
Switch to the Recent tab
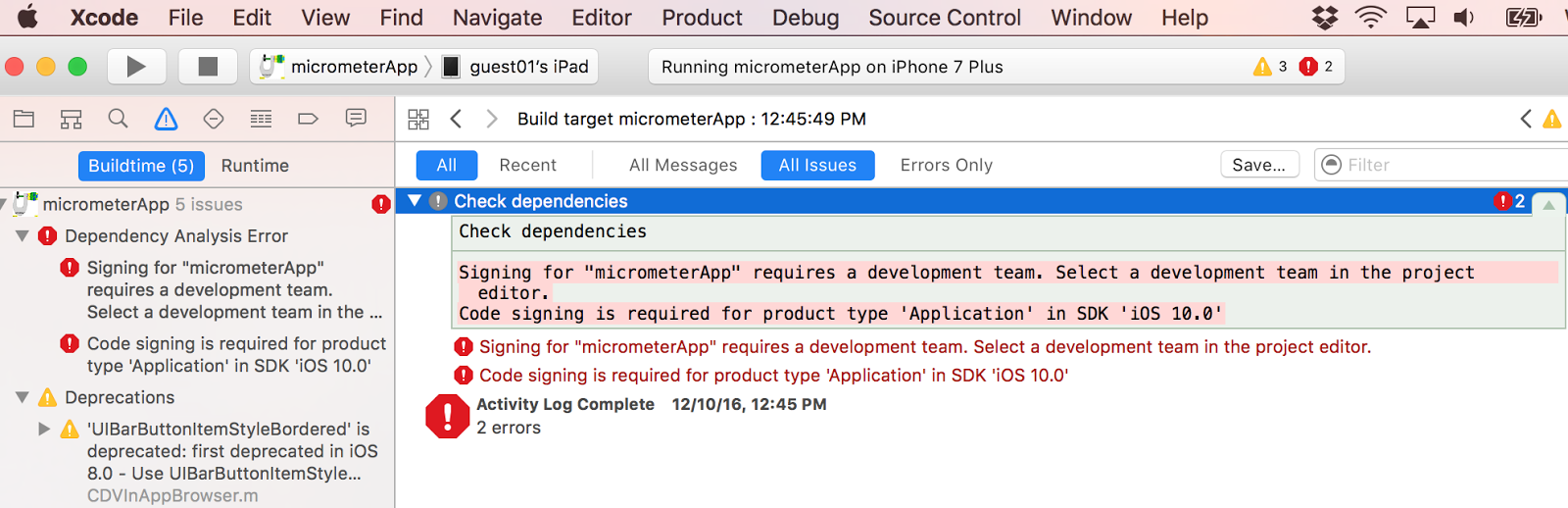pyautogui.click(x=527, y=165)
